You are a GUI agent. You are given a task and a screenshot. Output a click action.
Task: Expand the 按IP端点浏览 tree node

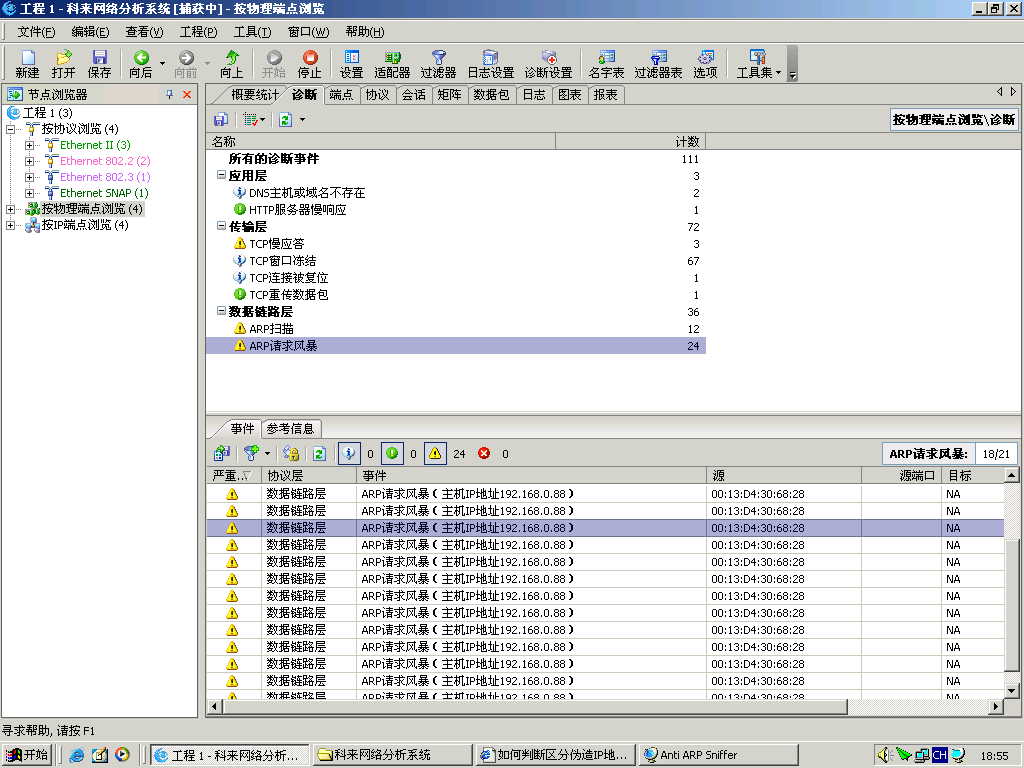[x=12, y=225]
